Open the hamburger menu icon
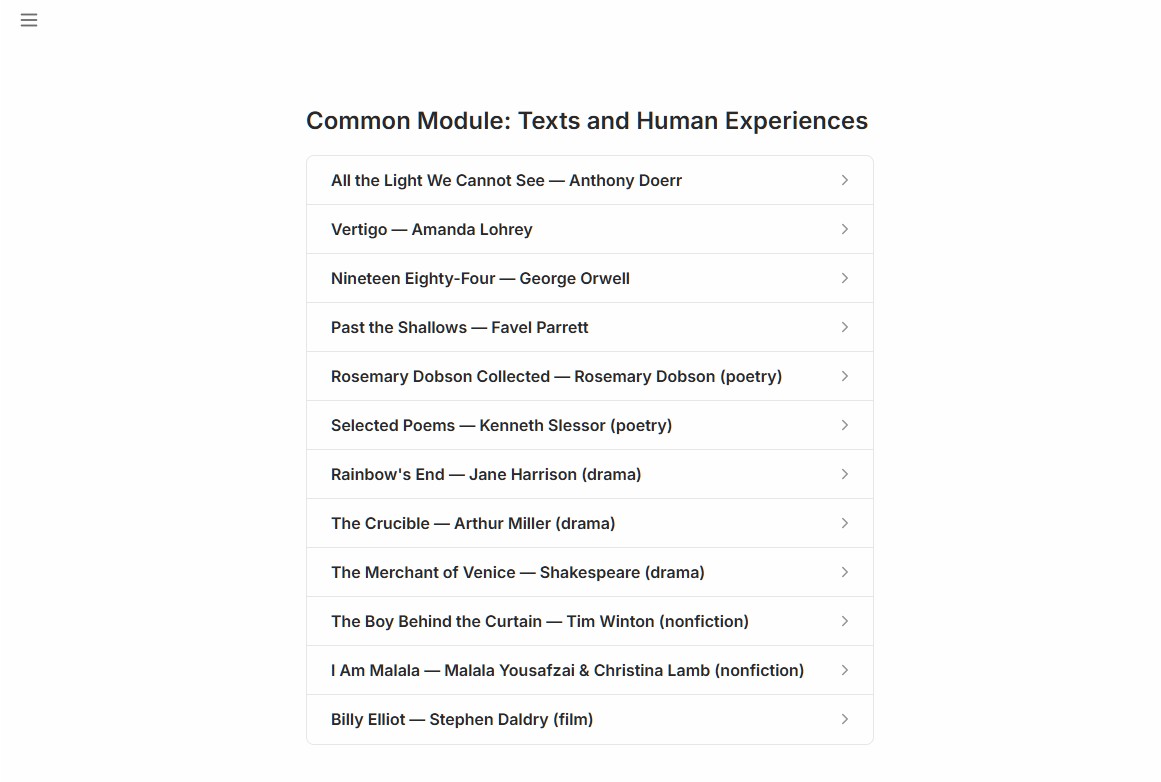The image size is (1161, 782). [29, 20]
